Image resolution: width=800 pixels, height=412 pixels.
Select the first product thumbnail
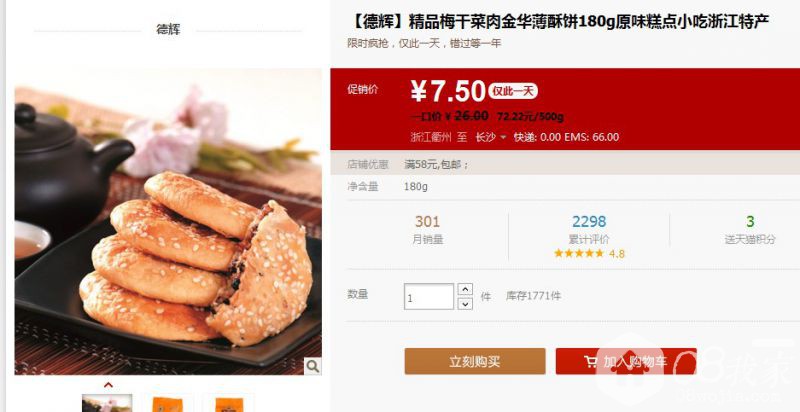(x=107, y=403)
